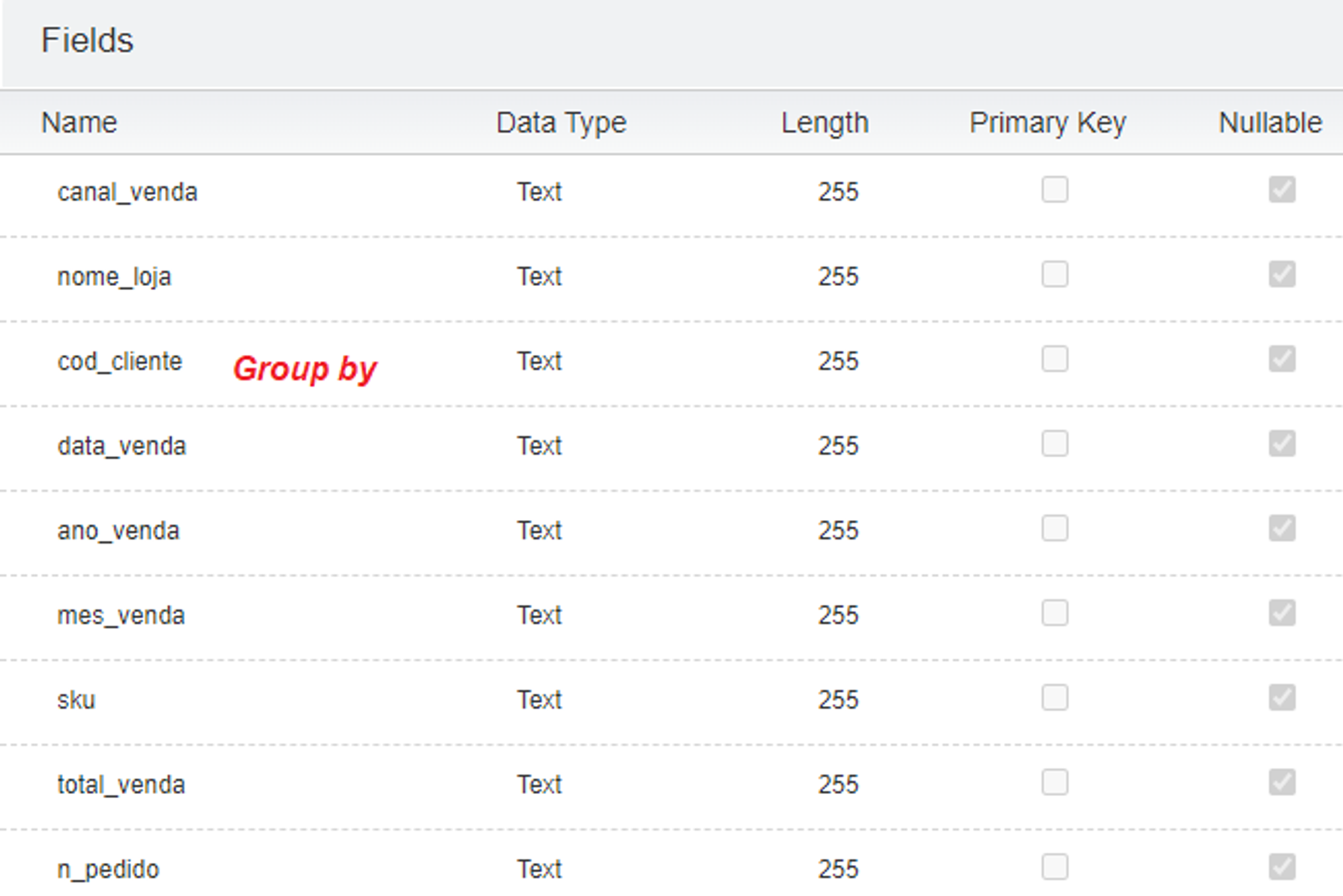Screen dimensions: 1343x896
Task: Select the cod_cliente field name
Action: point(120,362)
